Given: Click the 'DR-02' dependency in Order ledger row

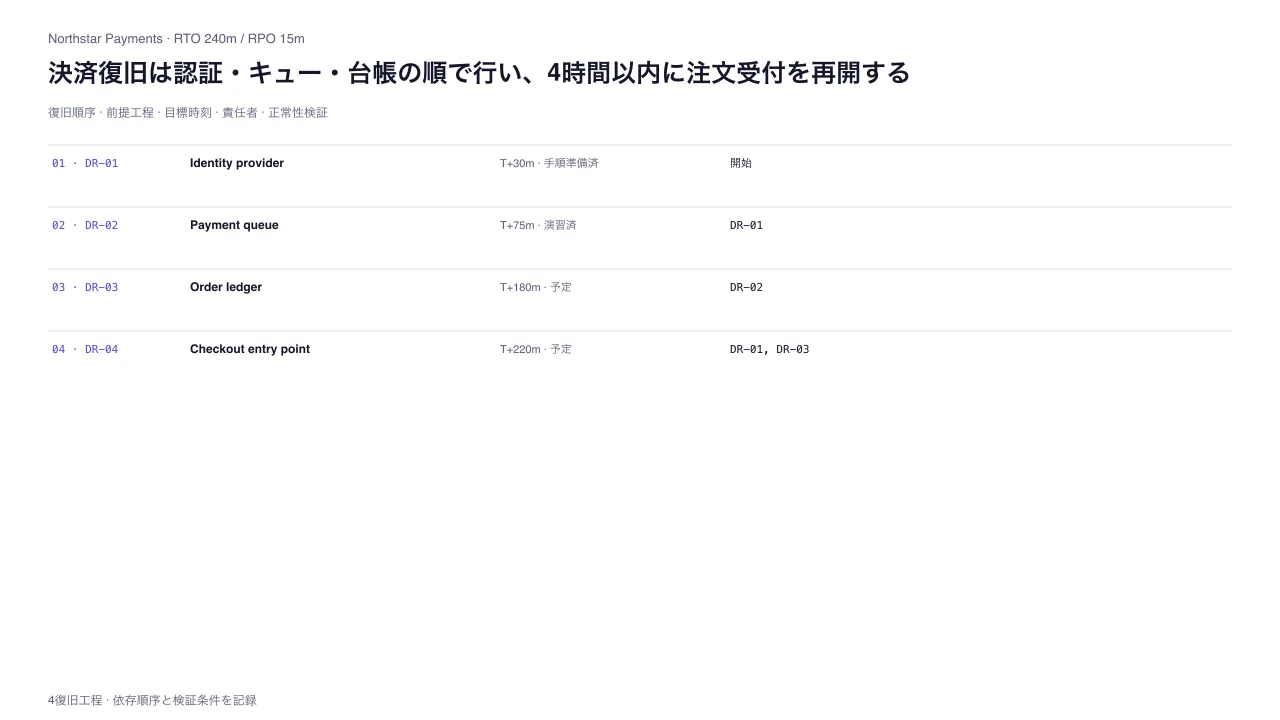Looking at the screenshot, I should [x=746, y=287].
